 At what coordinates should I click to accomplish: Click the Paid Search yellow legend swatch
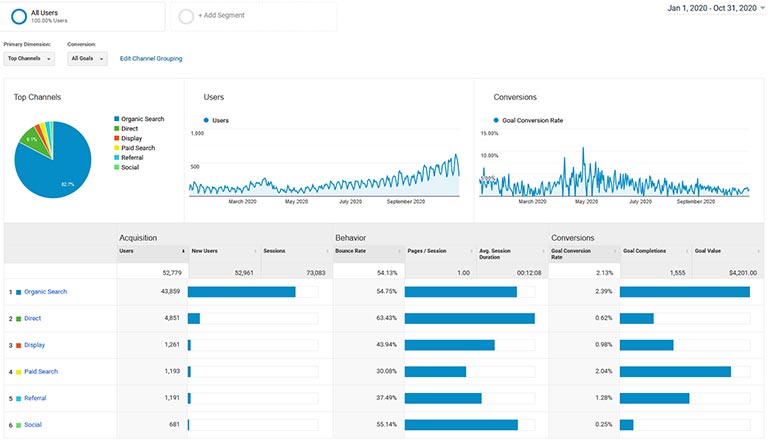tap(117, 148)
